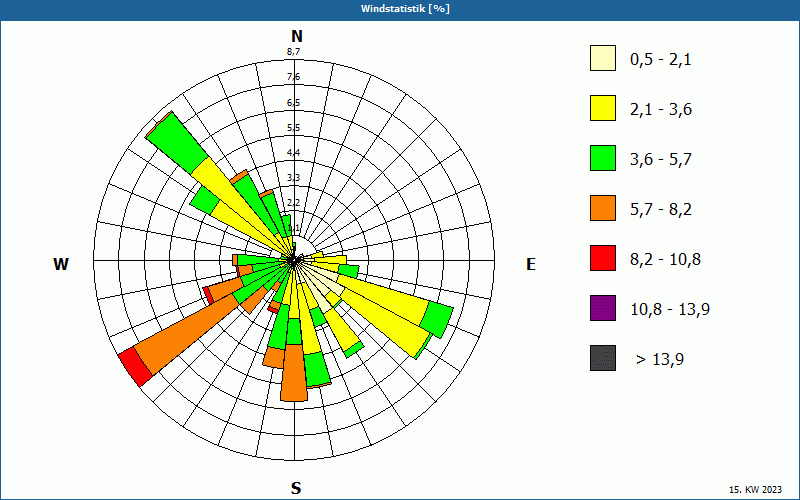Click the legend label '3,6 - 5,7'
The height and width of the screenshot is (500, 800).
point(661,160)
